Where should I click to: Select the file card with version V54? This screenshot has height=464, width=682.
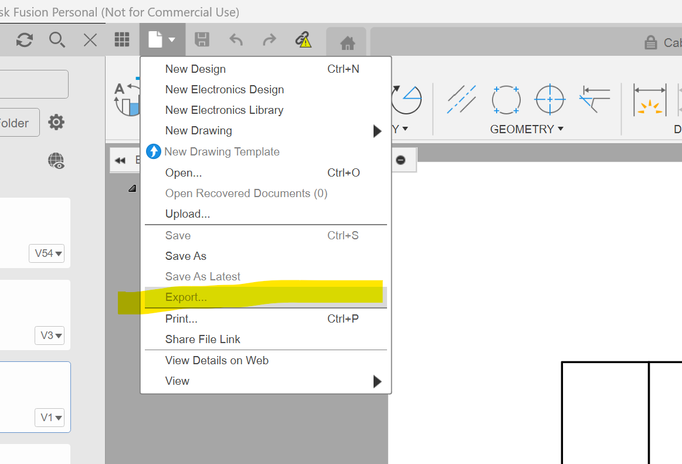[35, 233]
